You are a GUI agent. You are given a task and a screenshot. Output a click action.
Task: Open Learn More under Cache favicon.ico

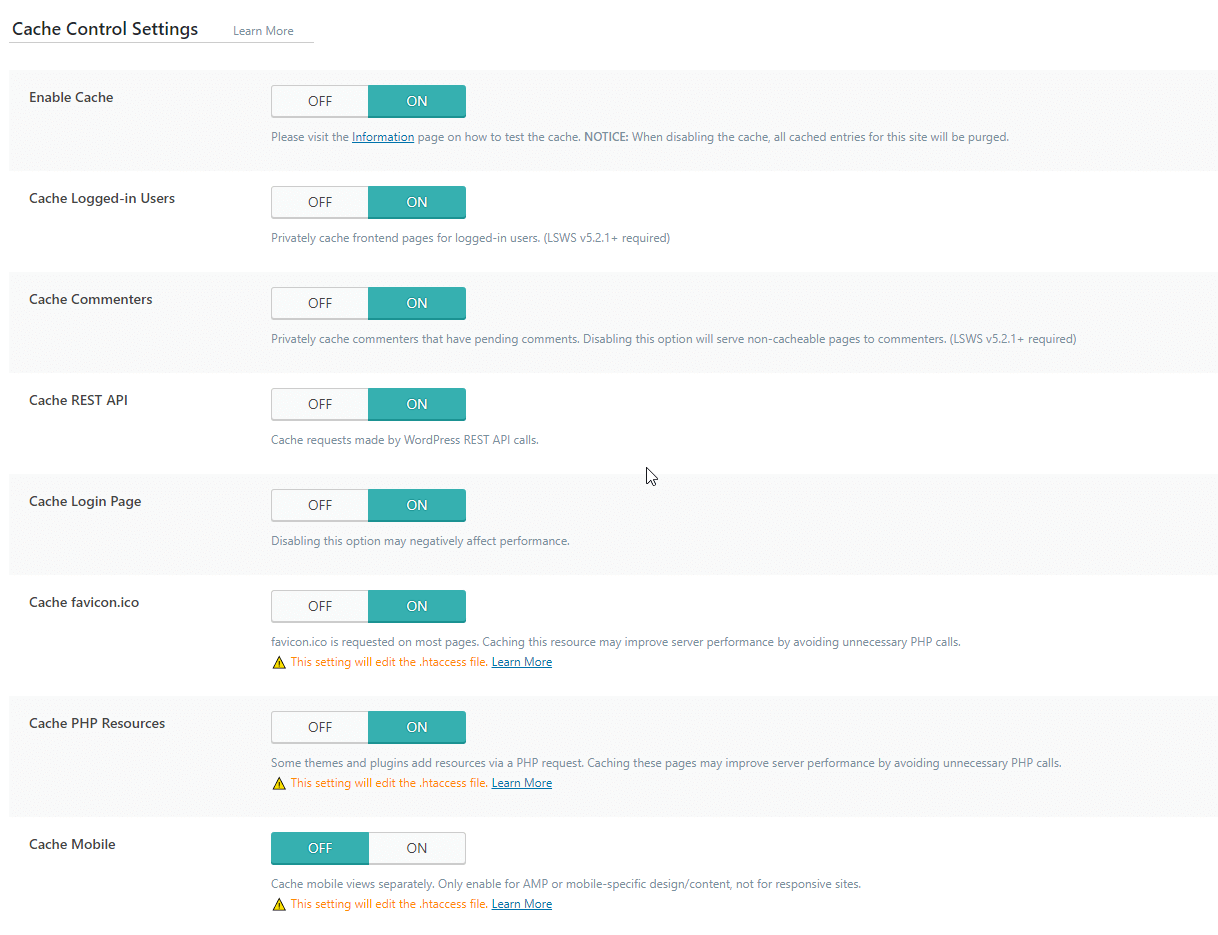click(x=522, y=662)
